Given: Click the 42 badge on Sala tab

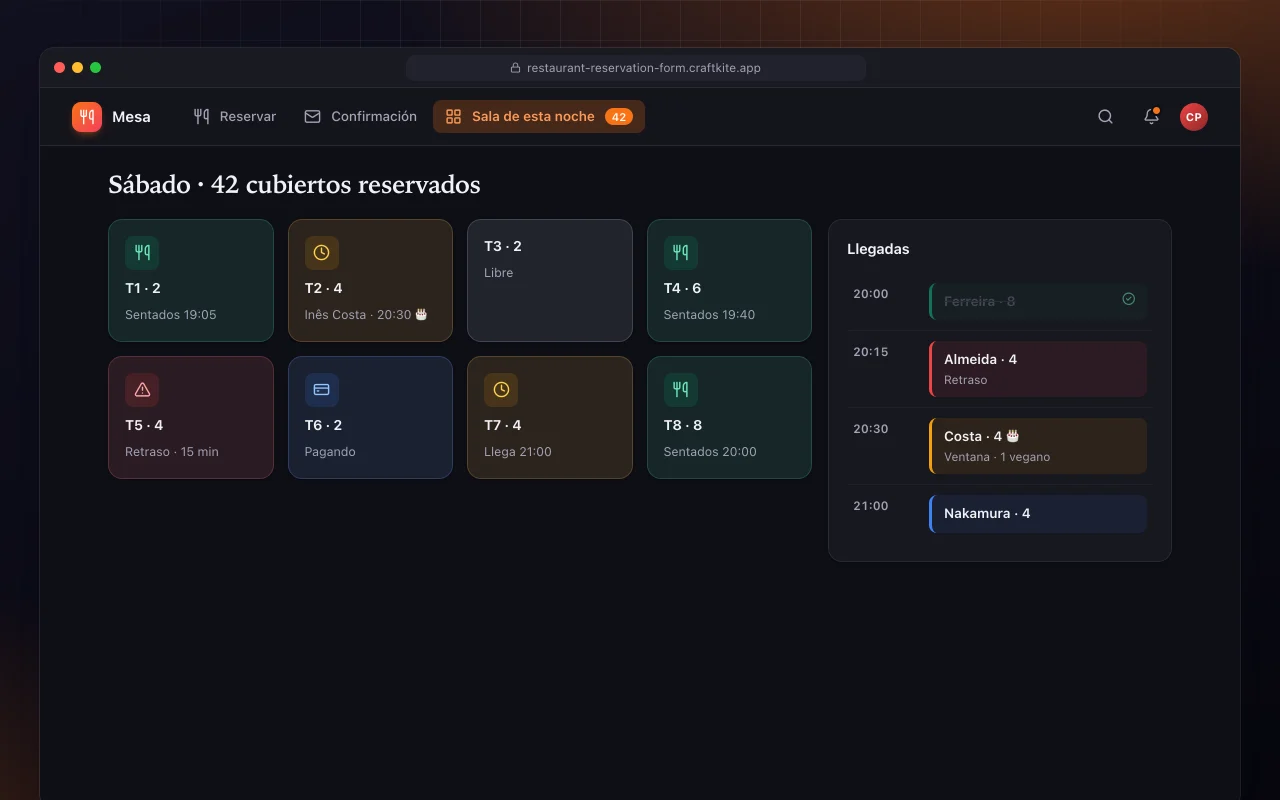Looking at the screenshot, I should tap(619, 117).
